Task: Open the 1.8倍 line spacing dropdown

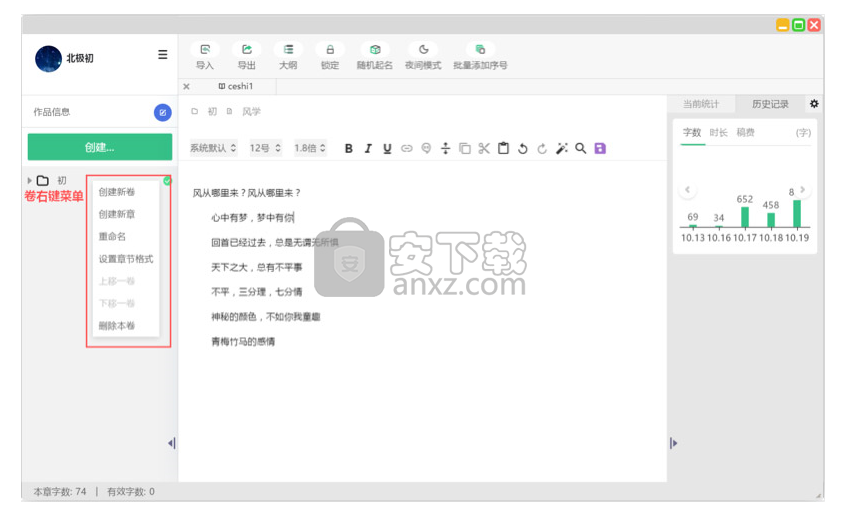Action: tap(310, 148)
